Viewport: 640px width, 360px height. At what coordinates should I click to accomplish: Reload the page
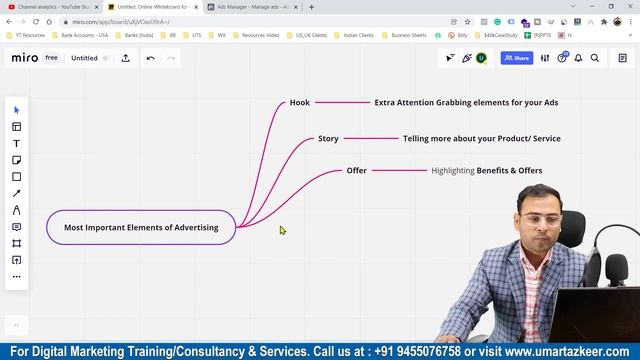pos(36,22)
